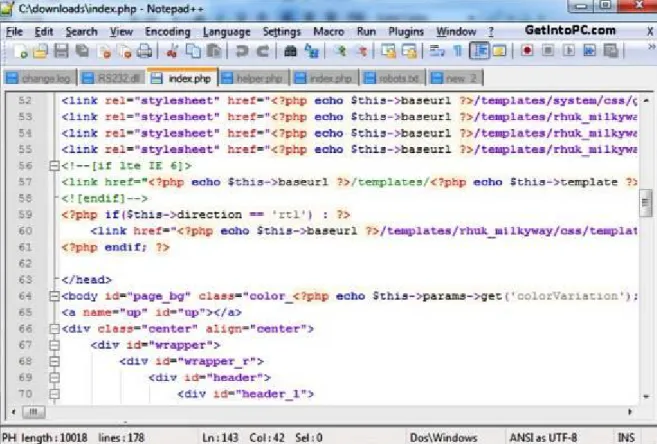The height and width of the screenshot is (444, 657).
Task: Open the Run menu
Action: click(366, 32)
